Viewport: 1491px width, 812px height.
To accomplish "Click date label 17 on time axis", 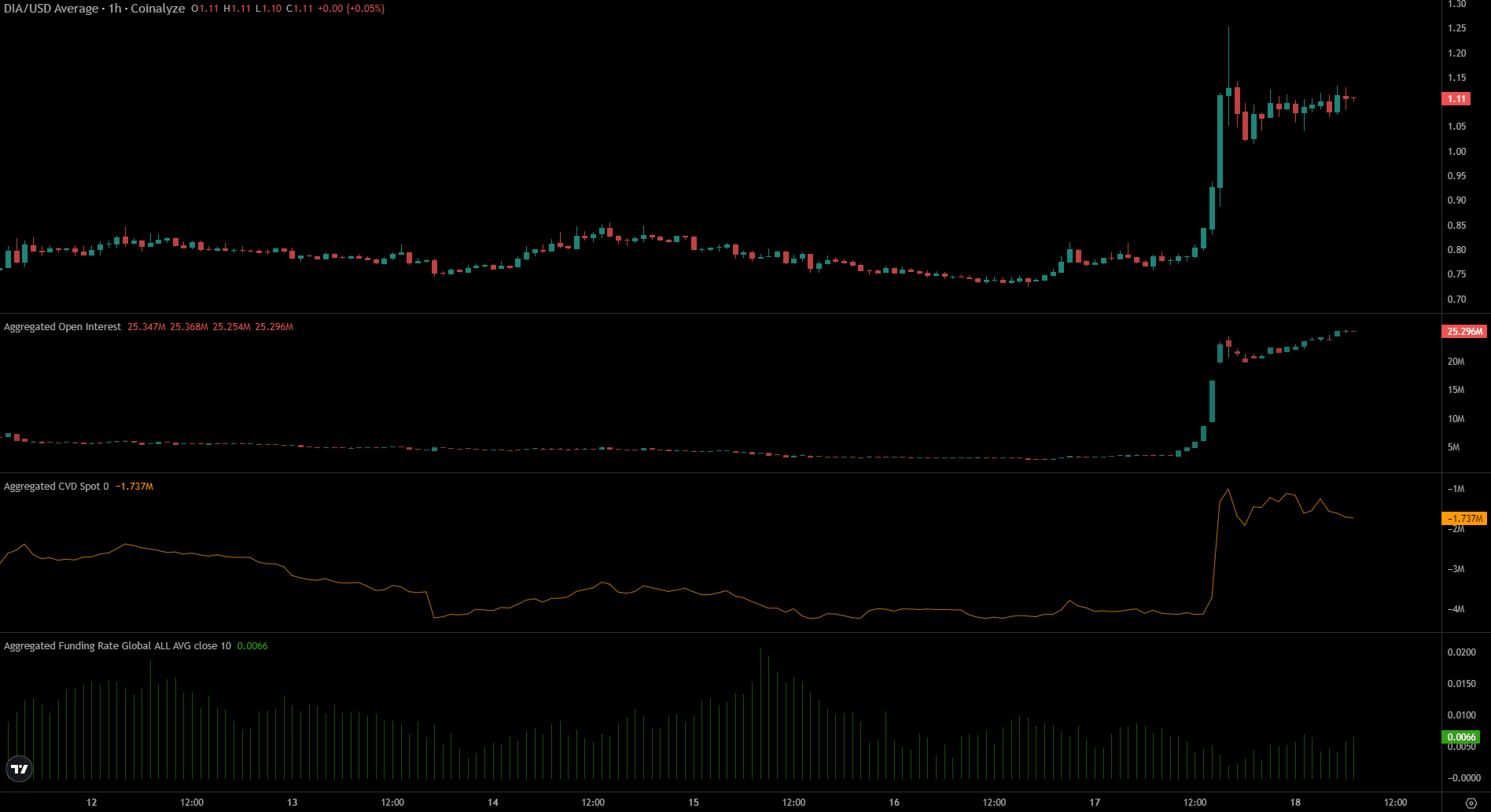I will (x=1095, y=803).
